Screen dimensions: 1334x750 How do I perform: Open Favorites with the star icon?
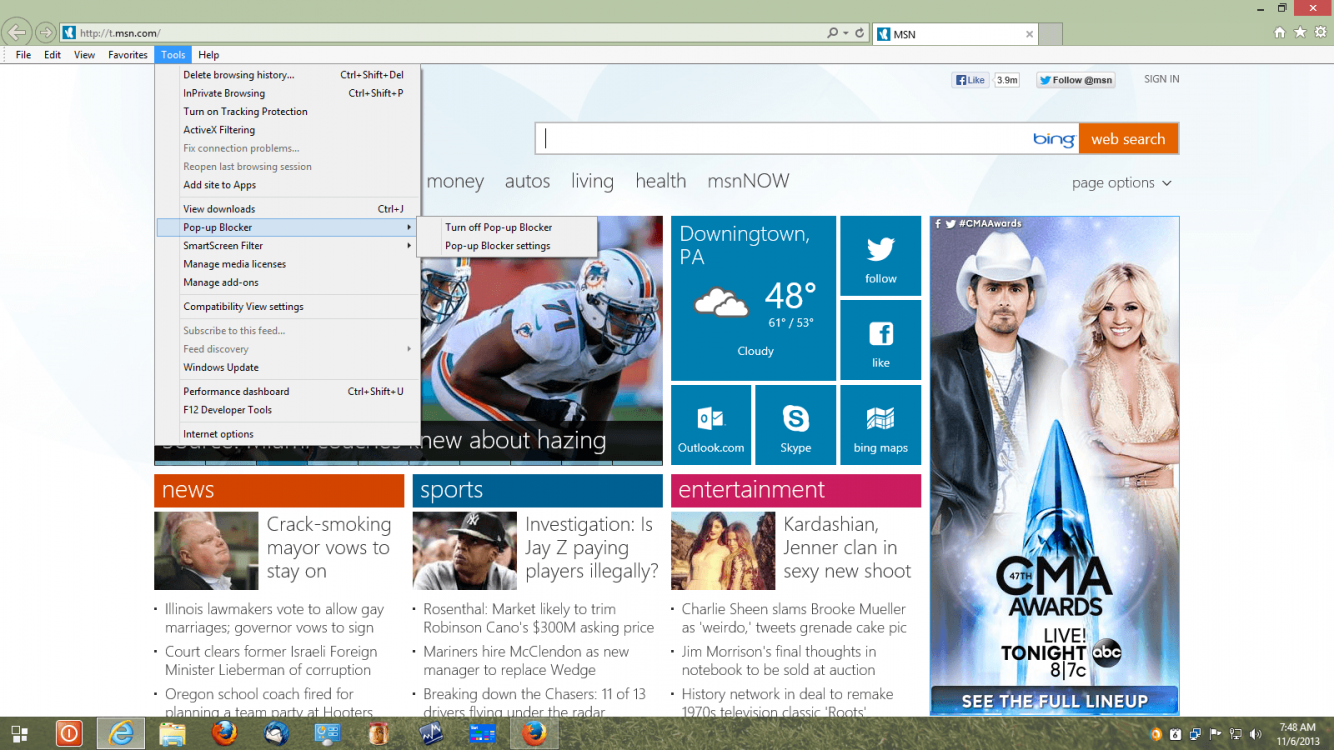1300,33
